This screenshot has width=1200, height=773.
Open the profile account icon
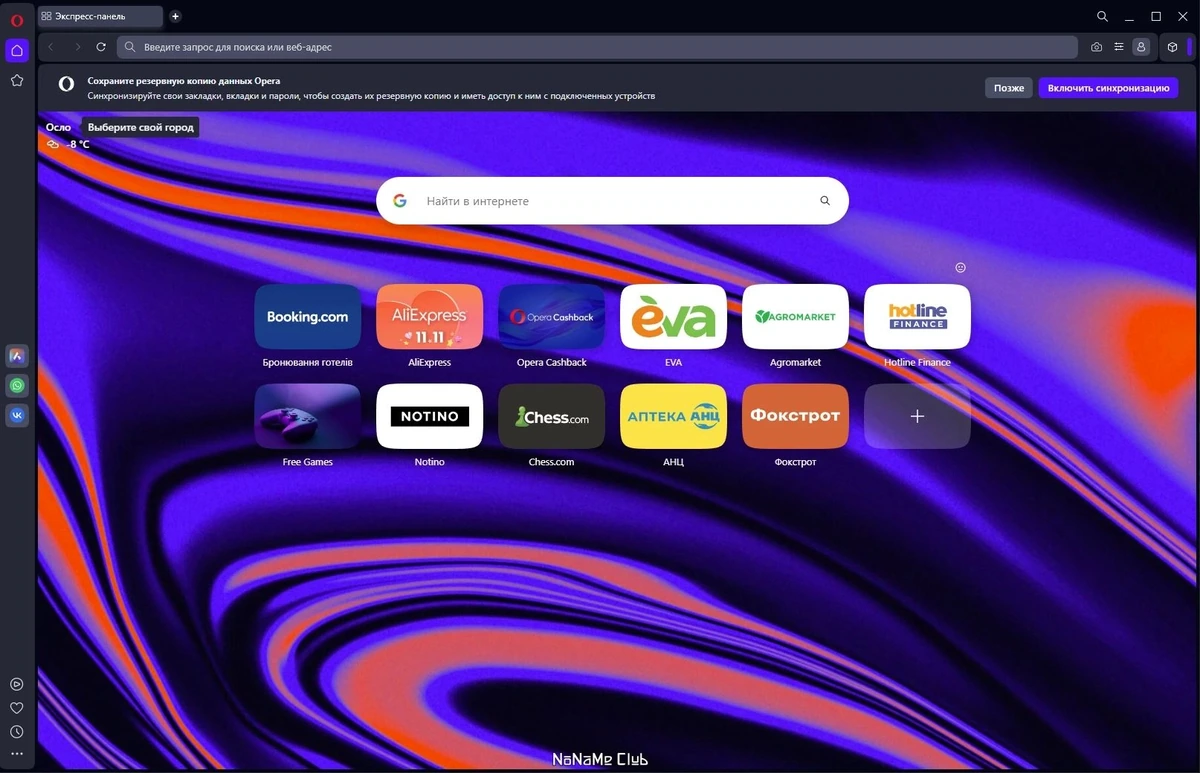click(1142, 47)
